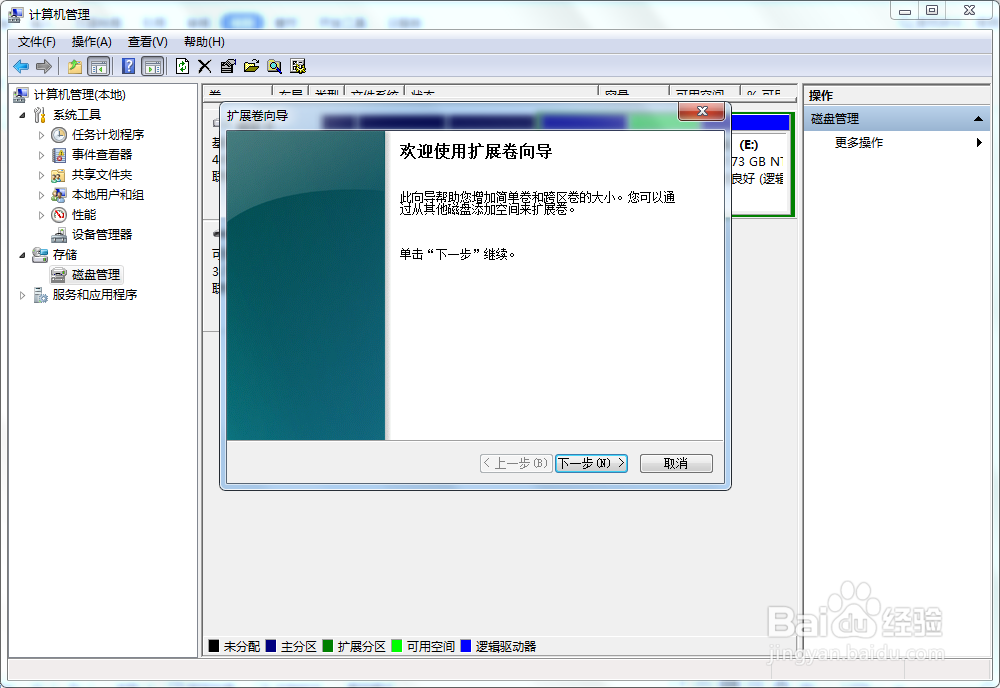Click the 更多操作 submenu arrow
This screenshot has height=688, width=1000.
[979, 143]
